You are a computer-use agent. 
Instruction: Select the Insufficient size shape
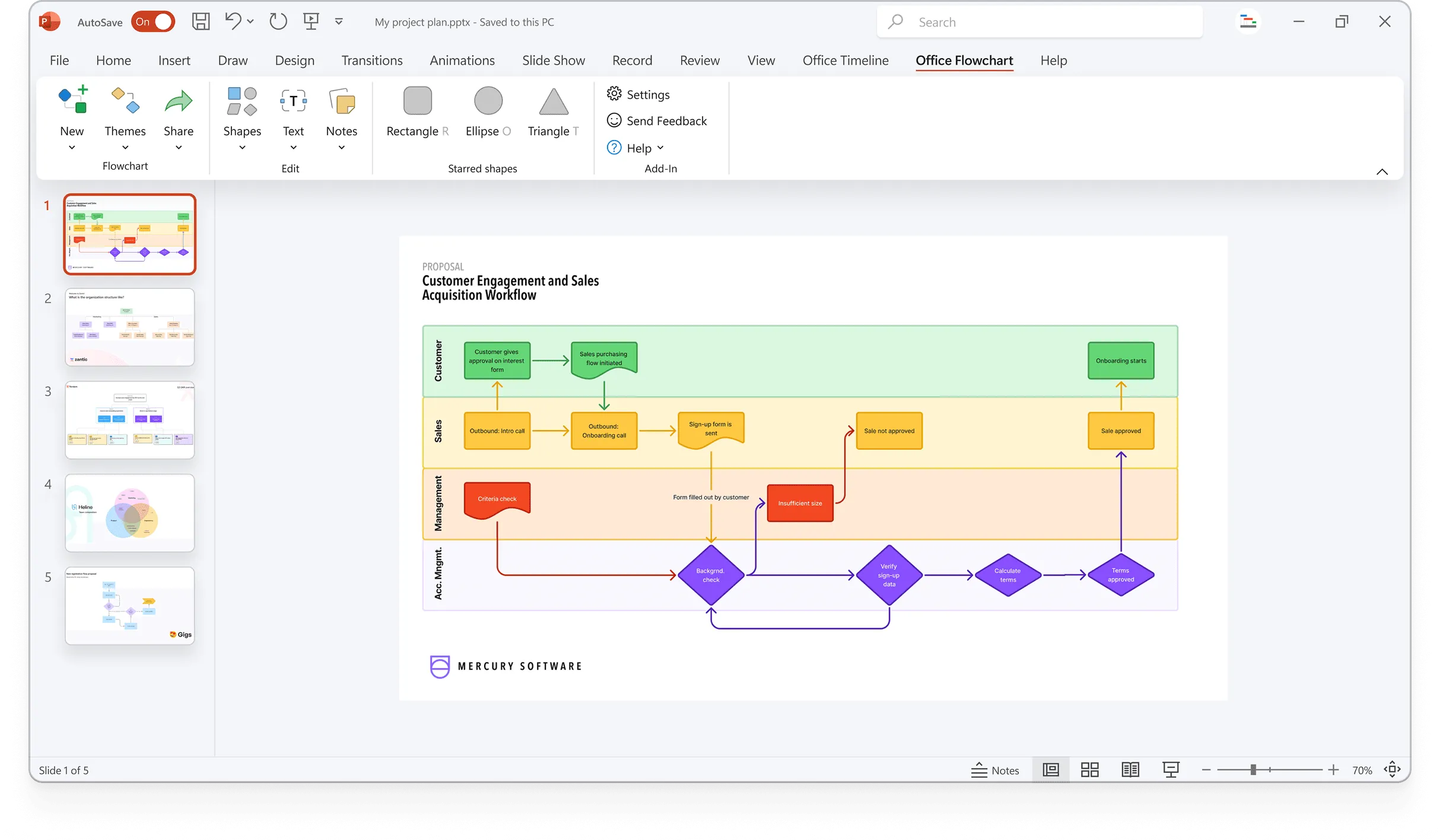click(x=800, y=503)
